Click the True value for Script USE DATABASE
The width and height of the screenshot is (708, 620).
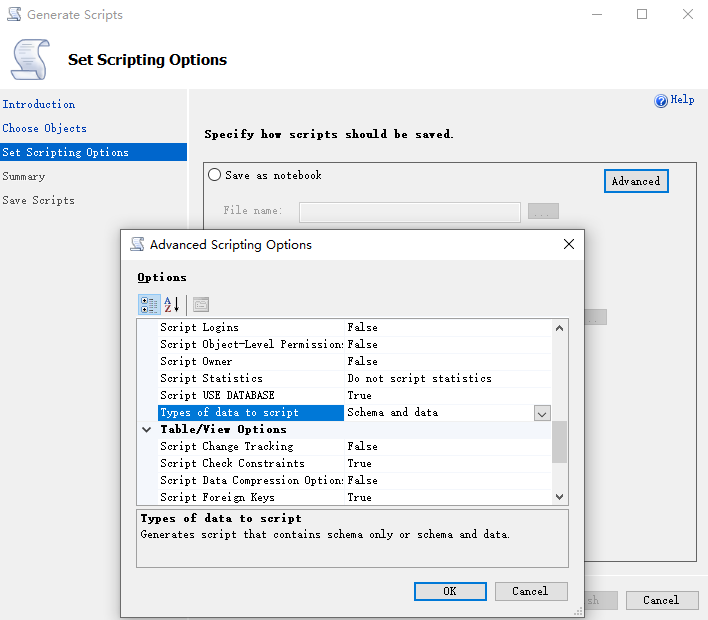click(x=359, y=396)
